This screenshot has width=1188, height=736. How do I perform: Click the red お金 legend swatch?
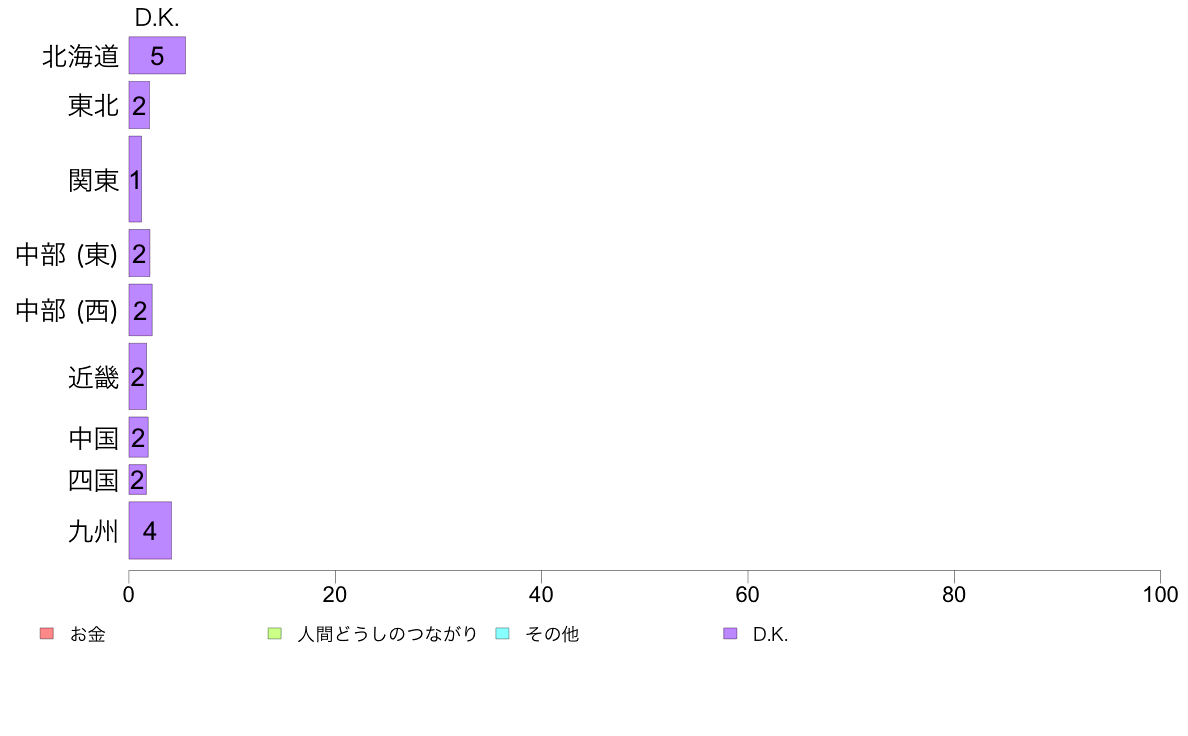coord(45,634)
